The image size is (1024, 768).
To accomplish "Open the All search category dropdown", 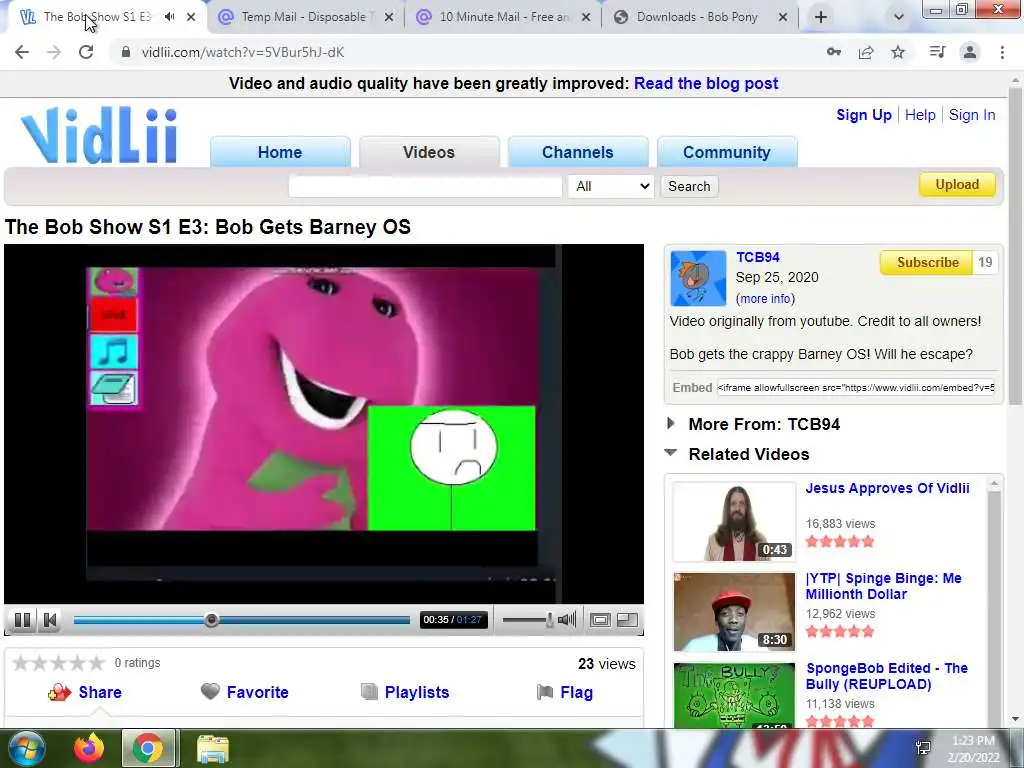I will click(x=611, y=186).
